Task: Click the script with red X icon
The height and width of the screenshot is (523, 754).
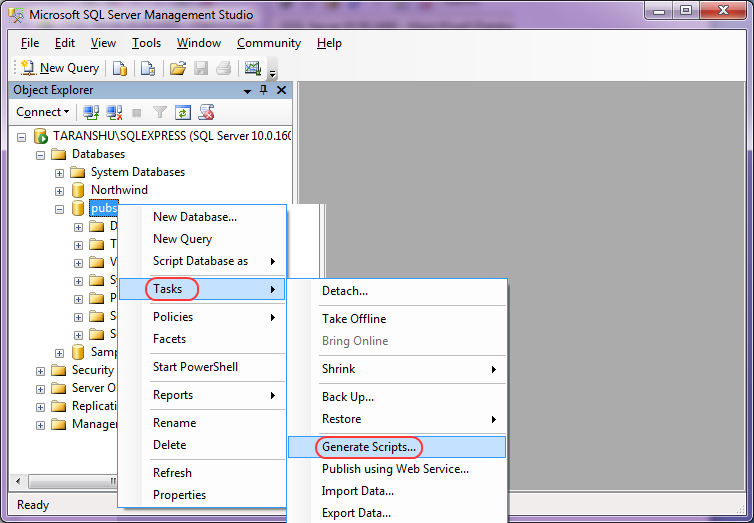Action: [206, 112]
